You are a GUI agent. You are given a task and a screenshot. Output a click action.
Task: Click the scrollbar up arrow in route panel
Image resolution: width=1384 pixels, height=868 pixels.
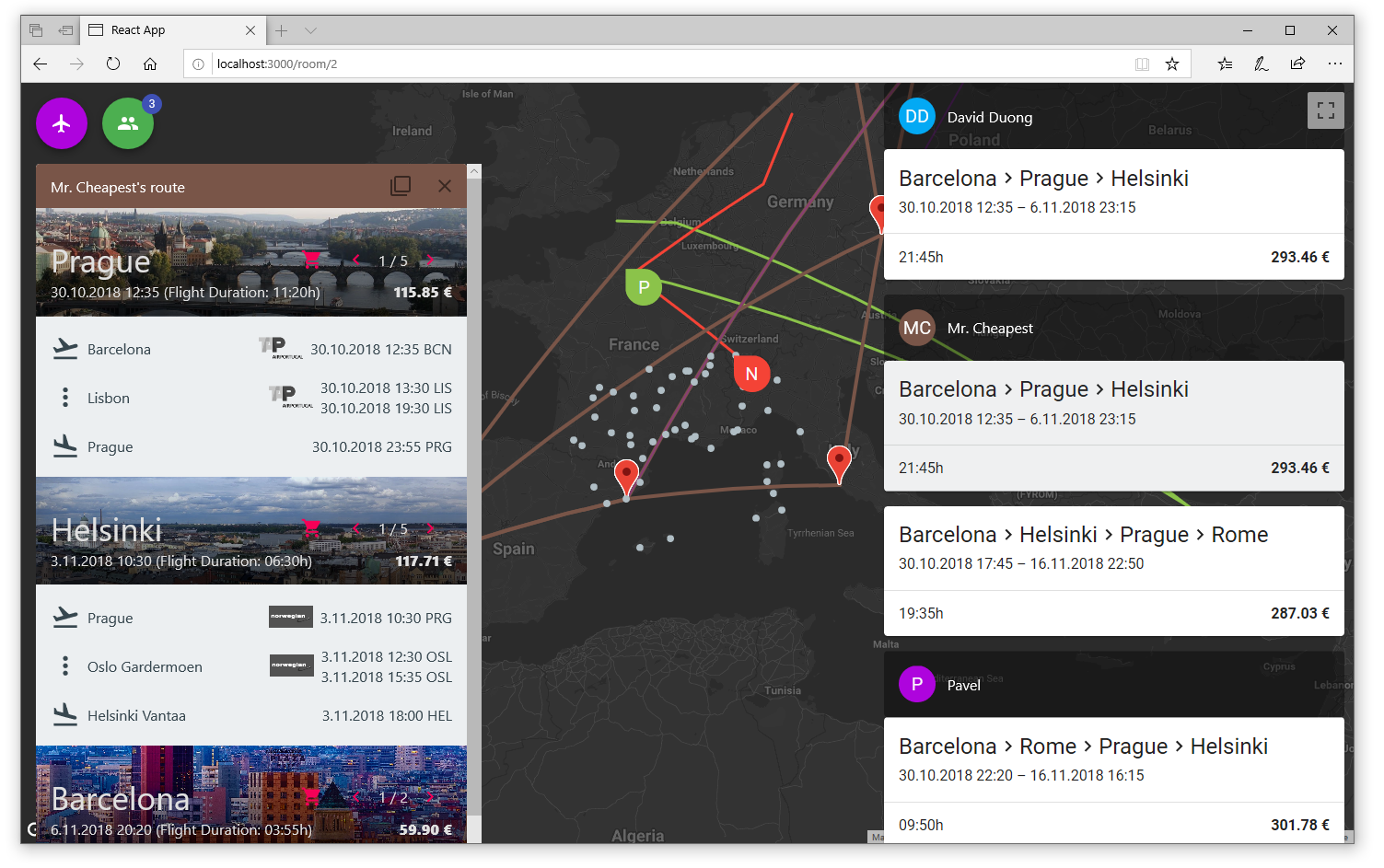coord(474,171)
